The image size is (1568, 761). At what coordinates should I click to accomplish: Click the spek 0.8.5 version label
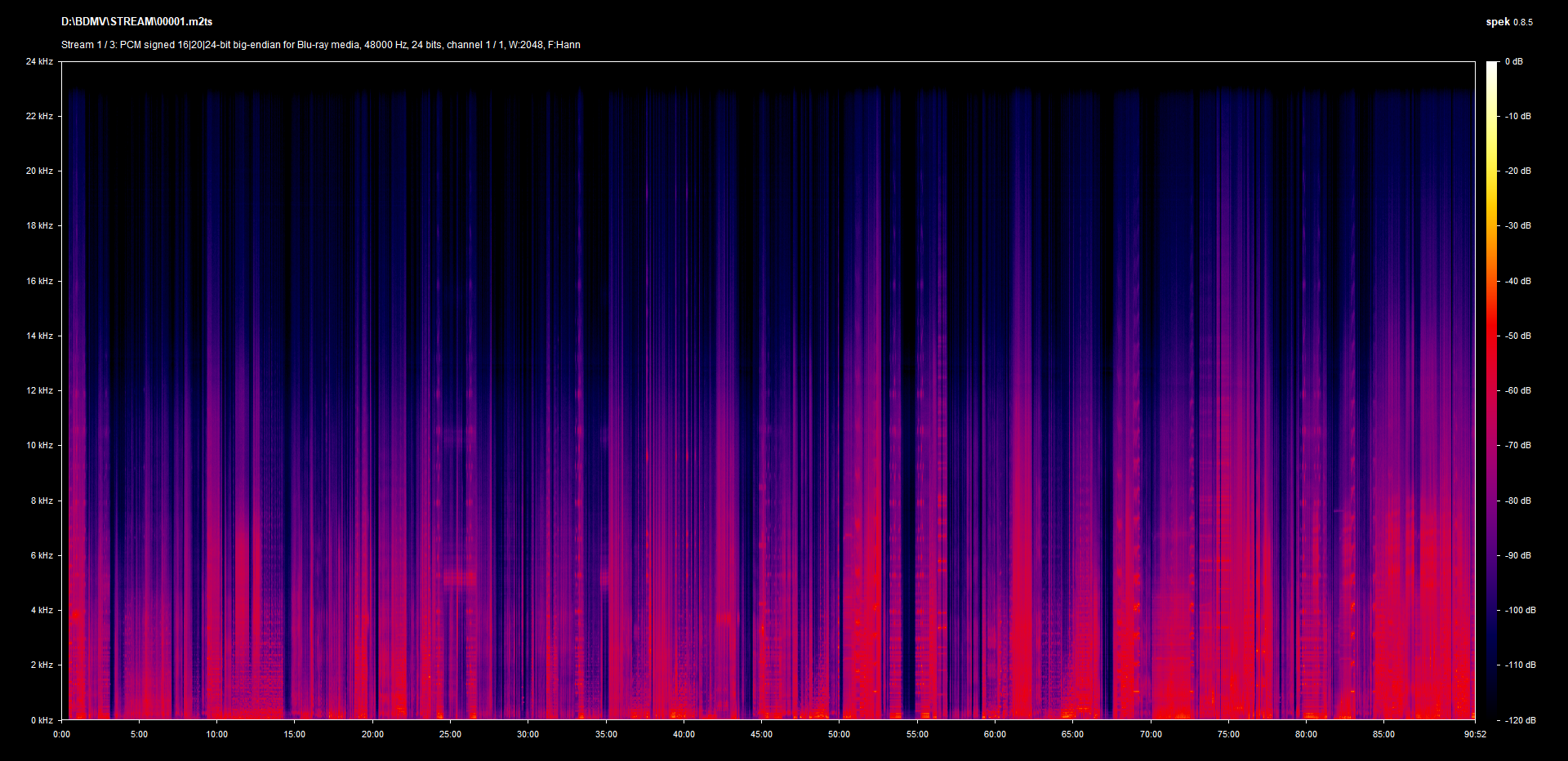1509,22
